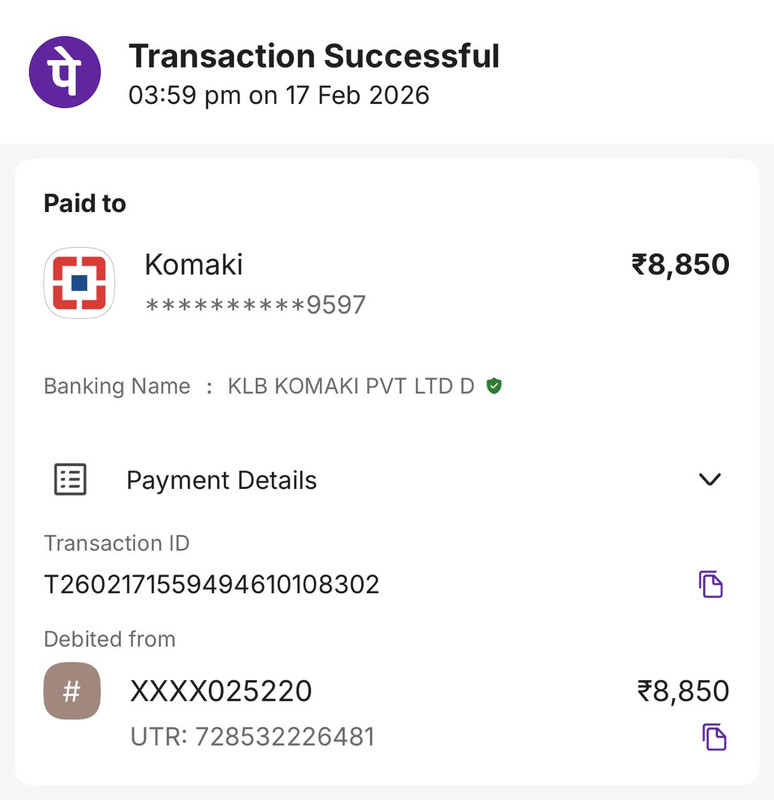The width and height of the screenshot is (774, 800).
Task: Tap the Payment Details list icon
Action: click(x=70, y=480)
